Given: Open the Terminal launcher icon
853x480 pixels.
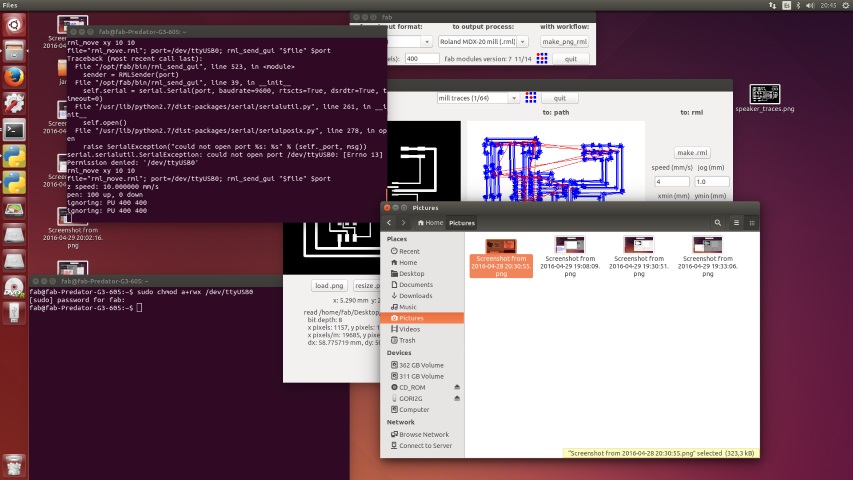Looking at the screenshot, I should [14, 130].
